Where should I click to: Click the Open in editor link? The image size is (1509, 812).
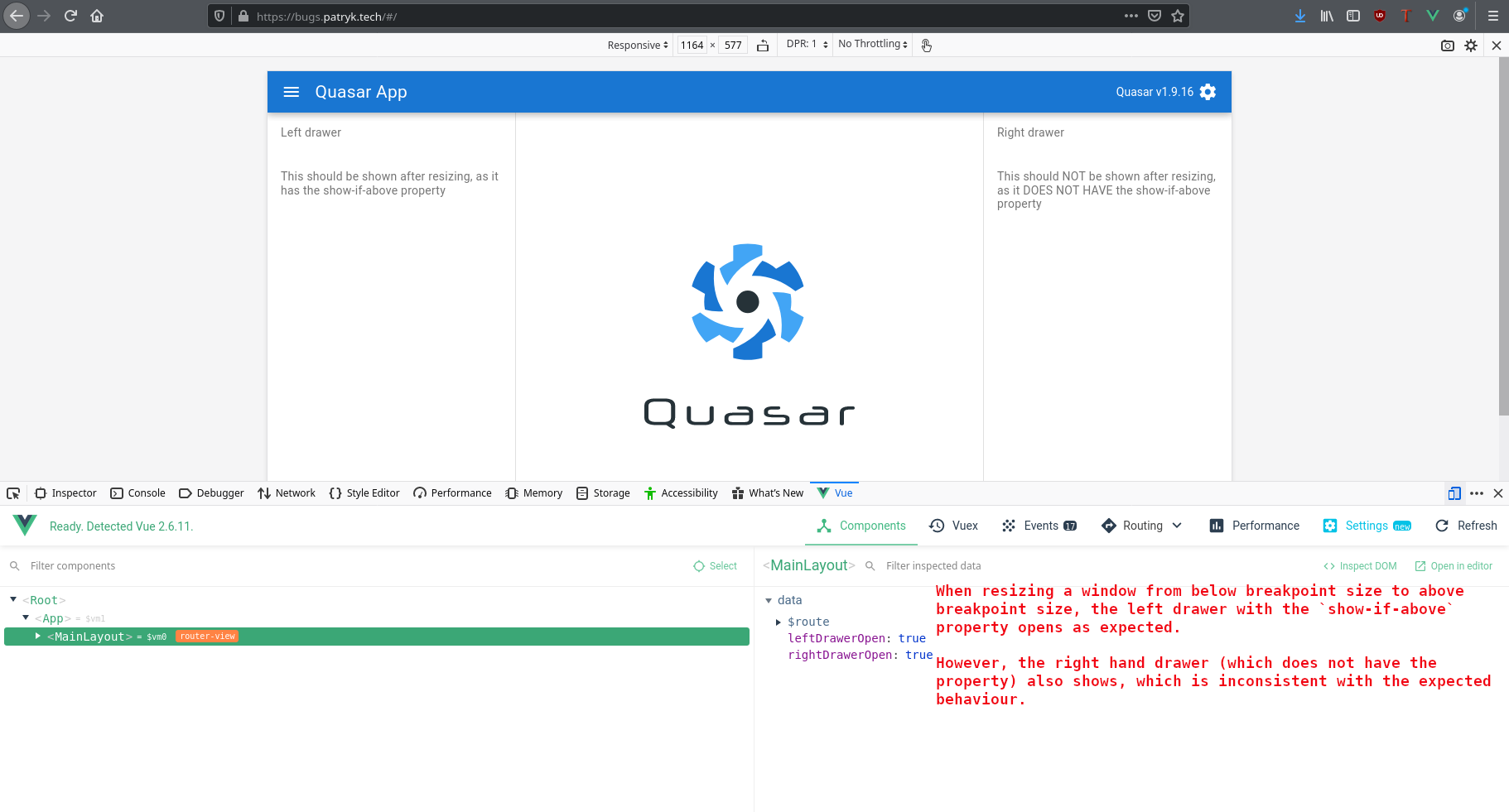1460,565
